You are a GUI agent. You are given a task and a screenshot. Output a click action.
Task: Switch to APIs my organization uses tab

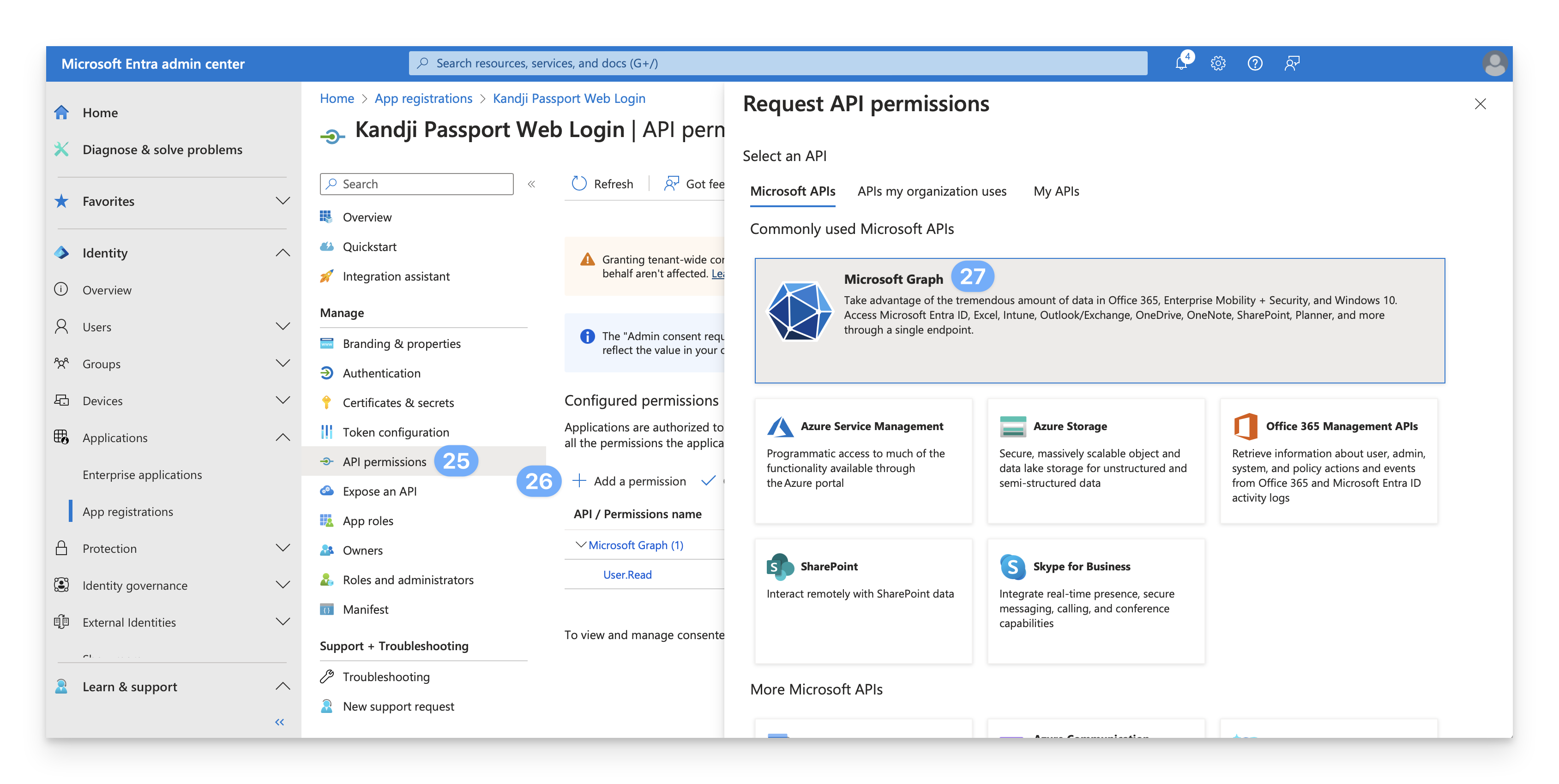point(932,191)
